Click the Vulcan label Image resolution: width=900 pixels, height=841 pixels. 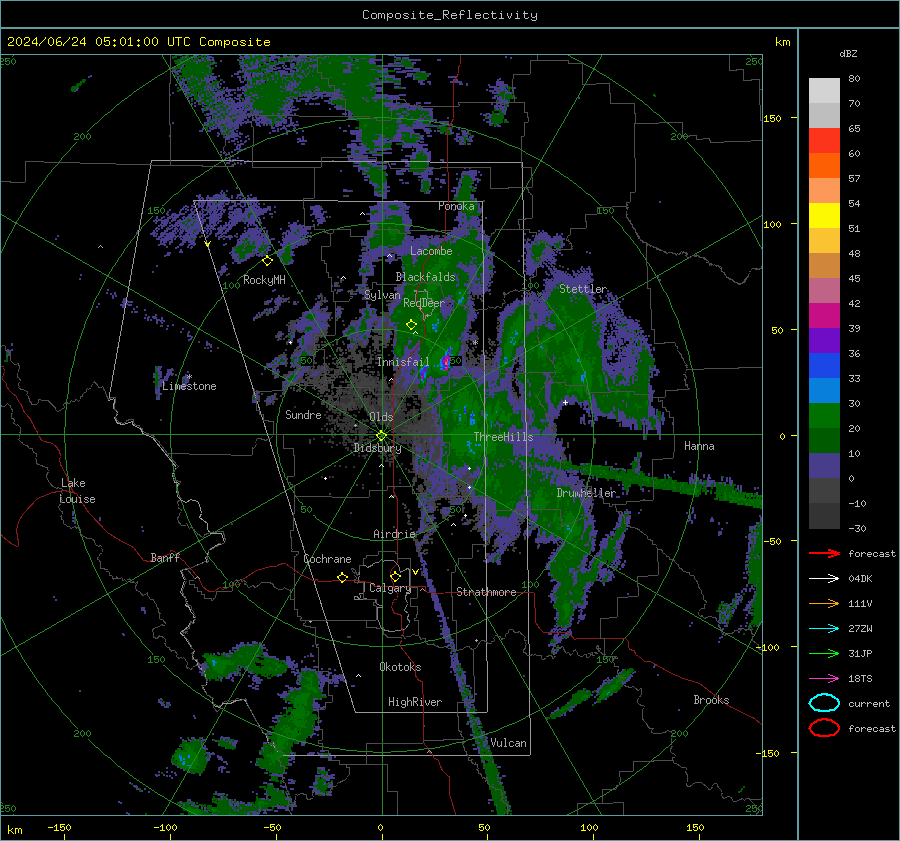click(x=508, y=743)
